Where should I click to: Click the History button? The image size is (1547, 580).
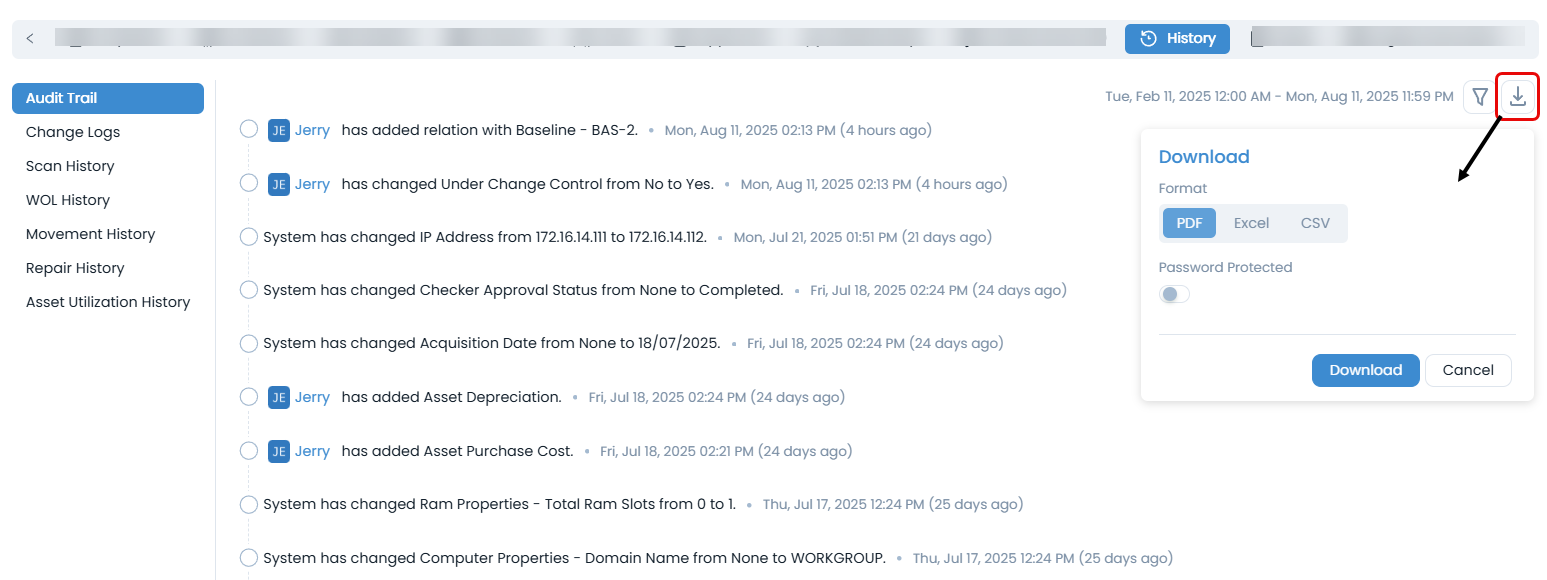[x=1177, y=39]
